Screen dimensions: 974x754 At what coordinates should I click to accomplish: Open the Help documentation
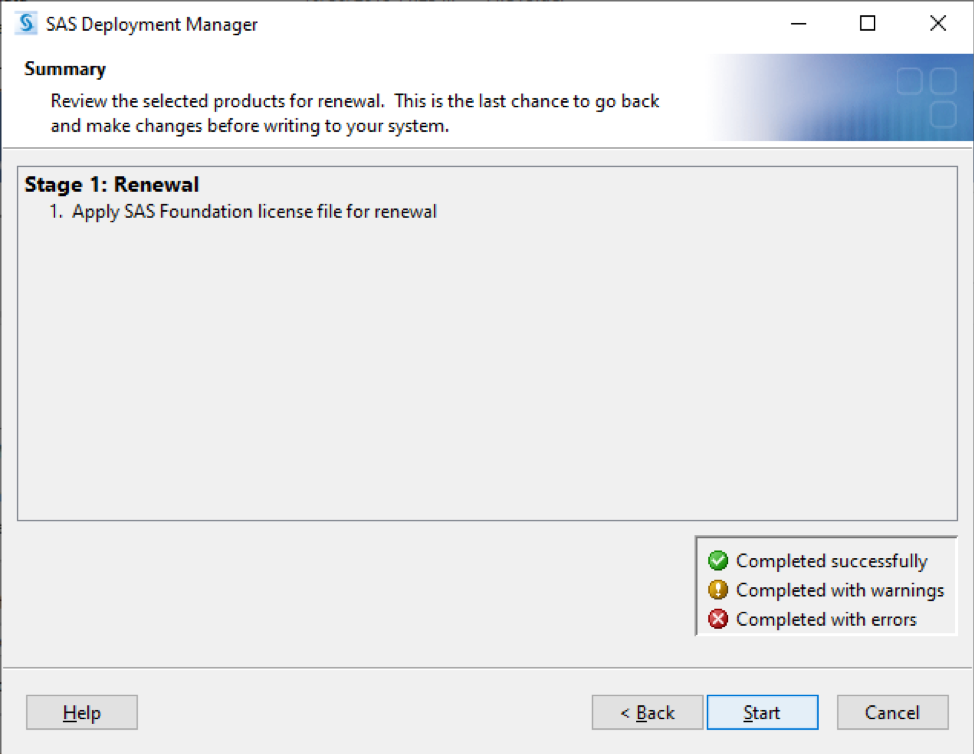pos(81,712)
